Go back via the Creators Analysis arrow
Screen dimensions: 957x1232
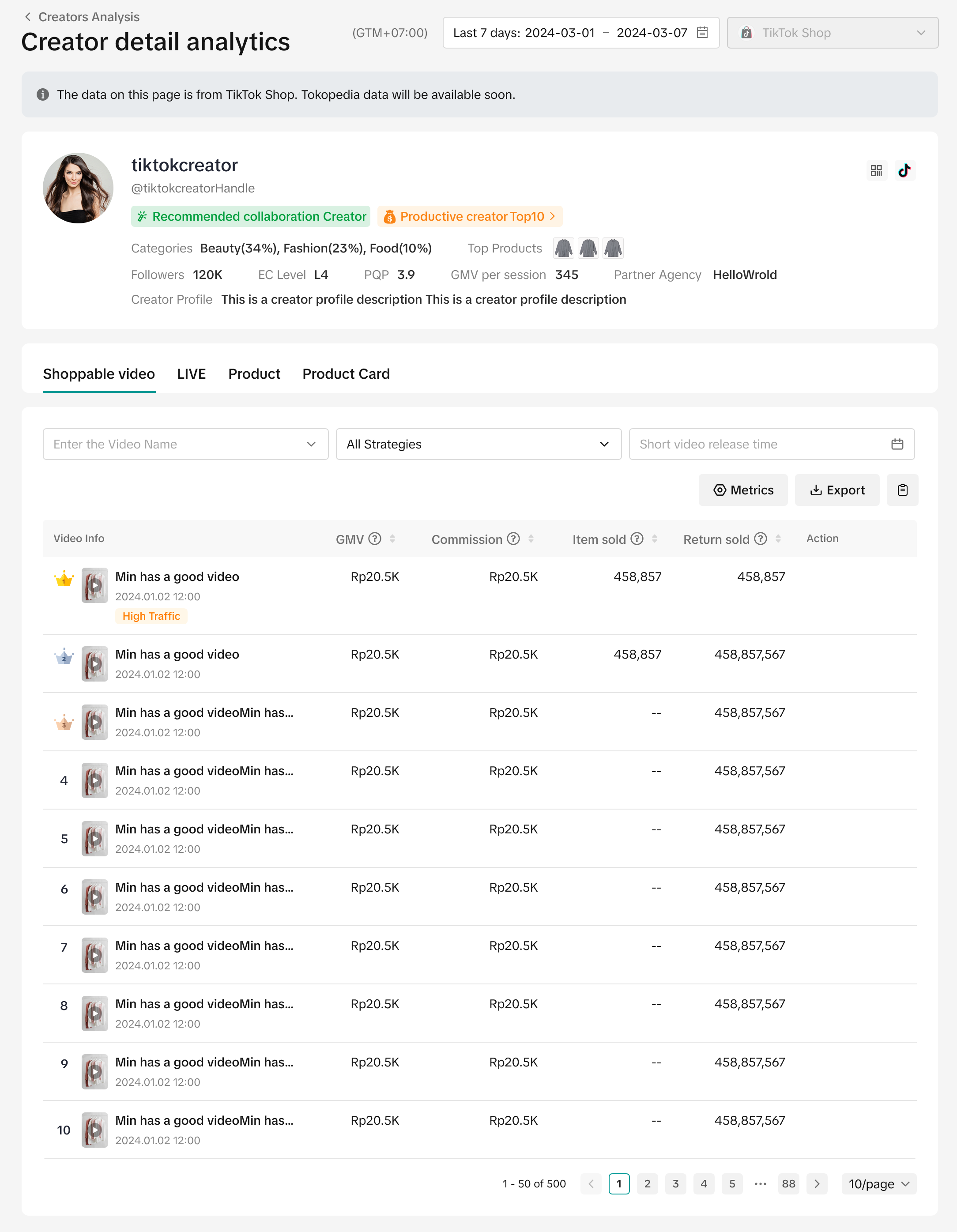pyautogui.click(x=28, y=17)
